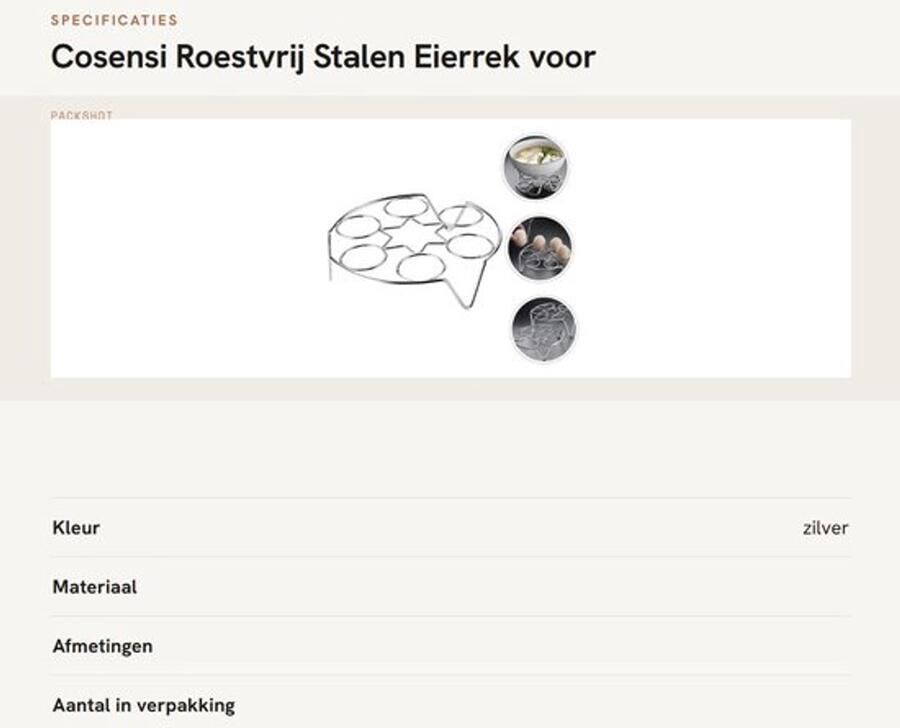Open the round thumbnail showing eggs on rack
Image resolution: width=900 pixels, height=728 pixels.
(540, 248)
